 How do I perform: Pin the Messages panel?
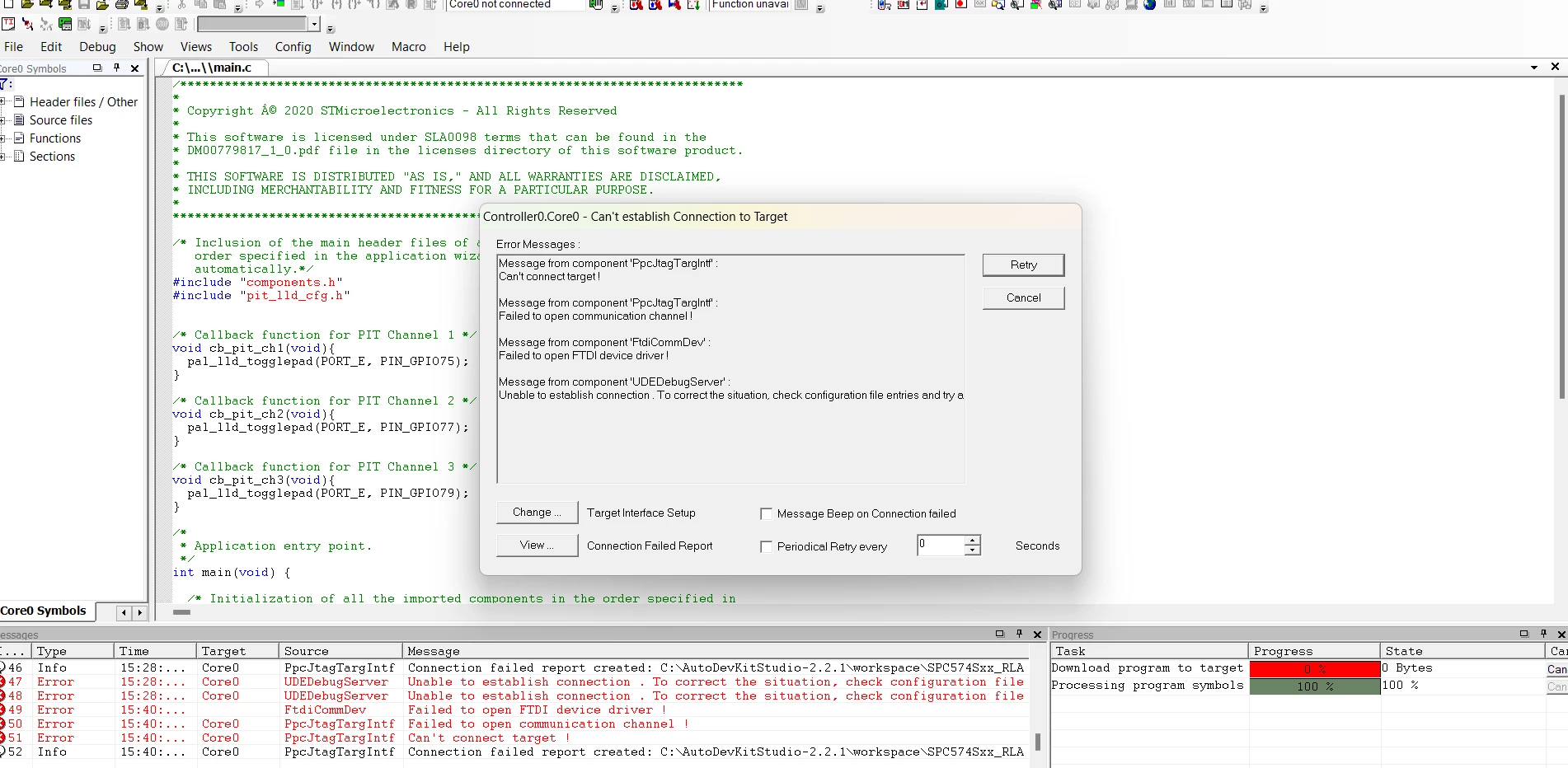click(x=1019, y=634)
